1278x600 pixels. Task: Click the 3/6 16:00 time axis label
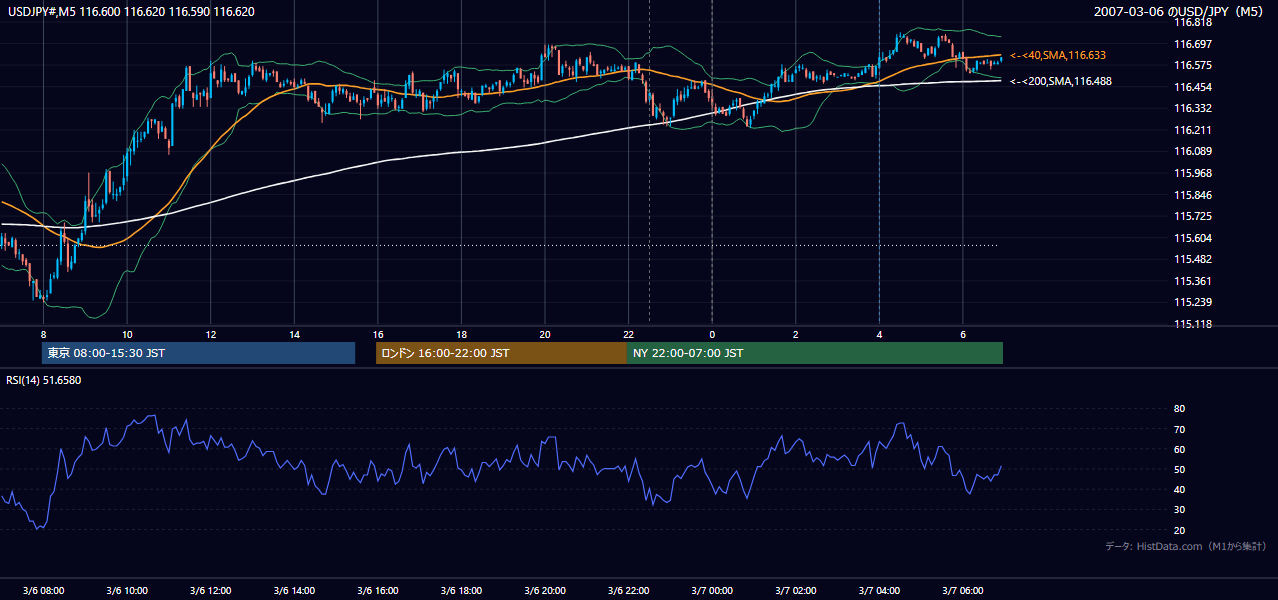[x=377, y=590]
